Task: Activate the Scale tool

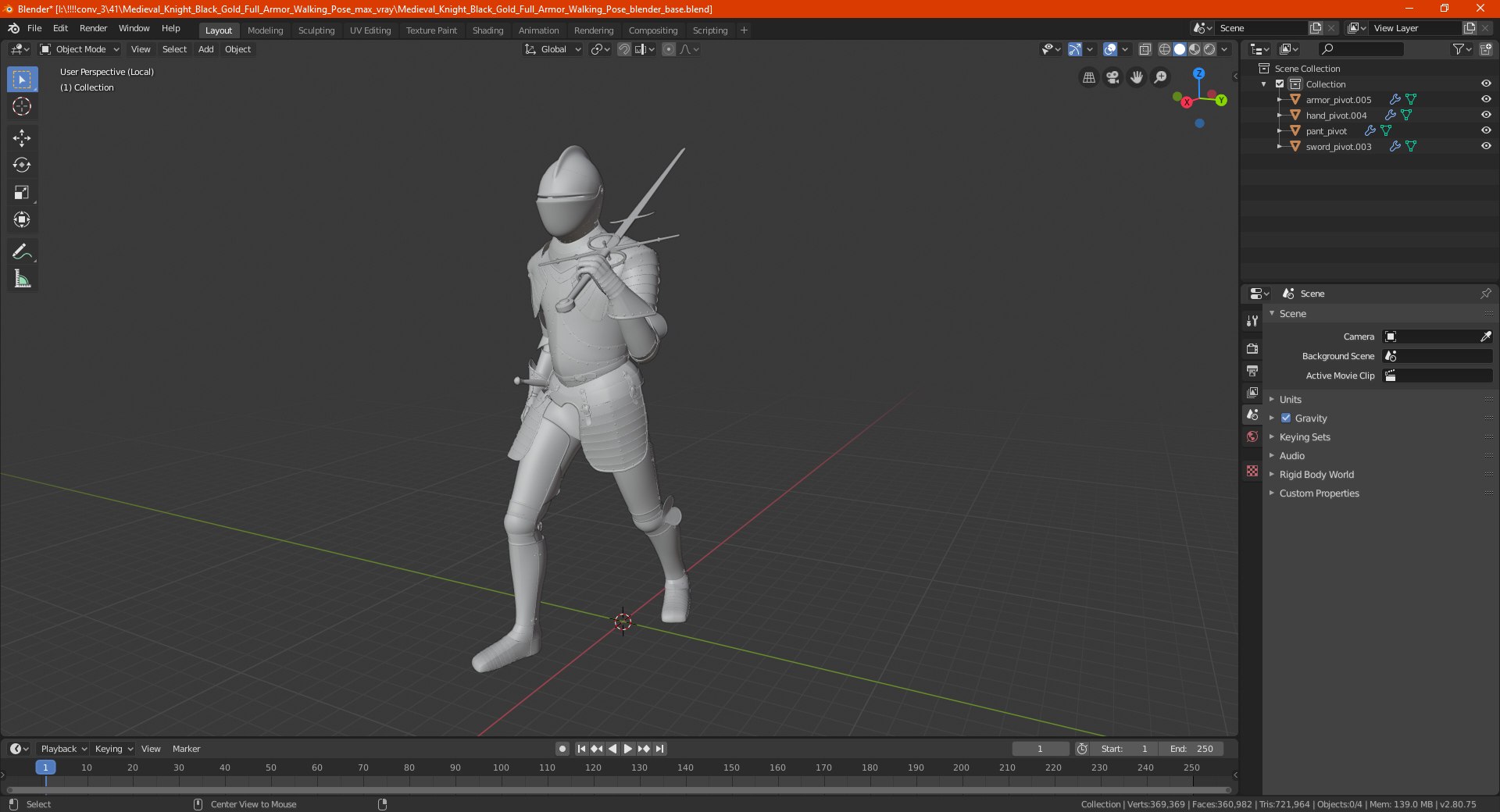Action: coord(22,193)
